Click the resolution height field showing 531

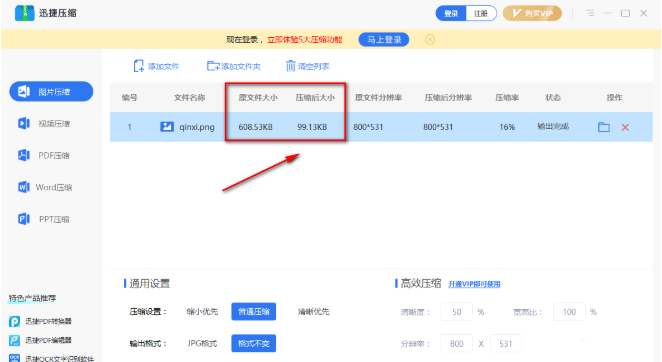(x=506, y=344)
